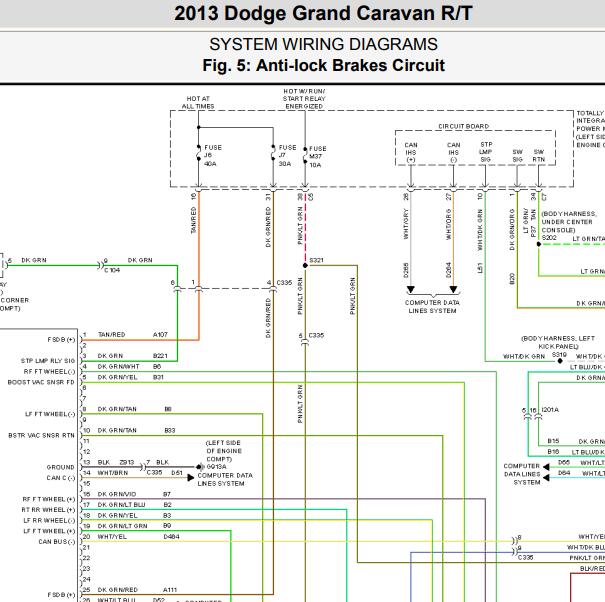Click circuit code B20
This screenshot has height=602, width=605.
click(x=512, y=279)
